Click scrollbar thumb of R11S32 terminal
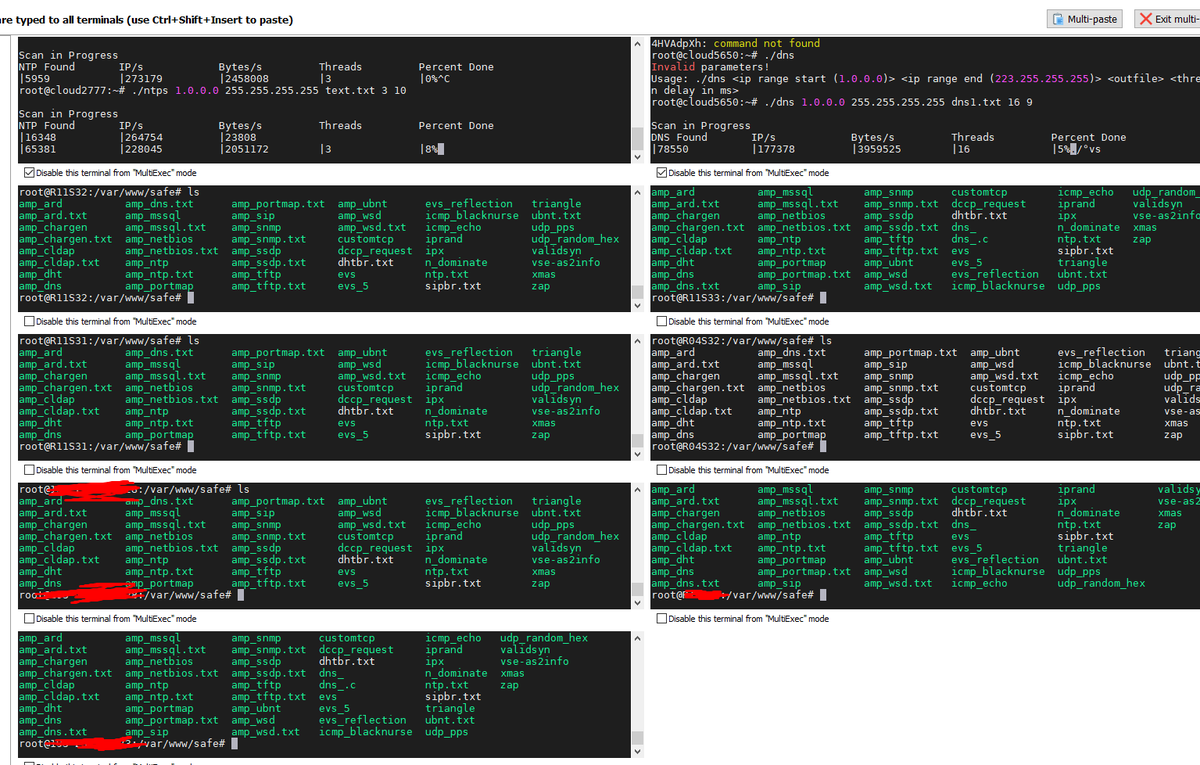 click(640, 291)
